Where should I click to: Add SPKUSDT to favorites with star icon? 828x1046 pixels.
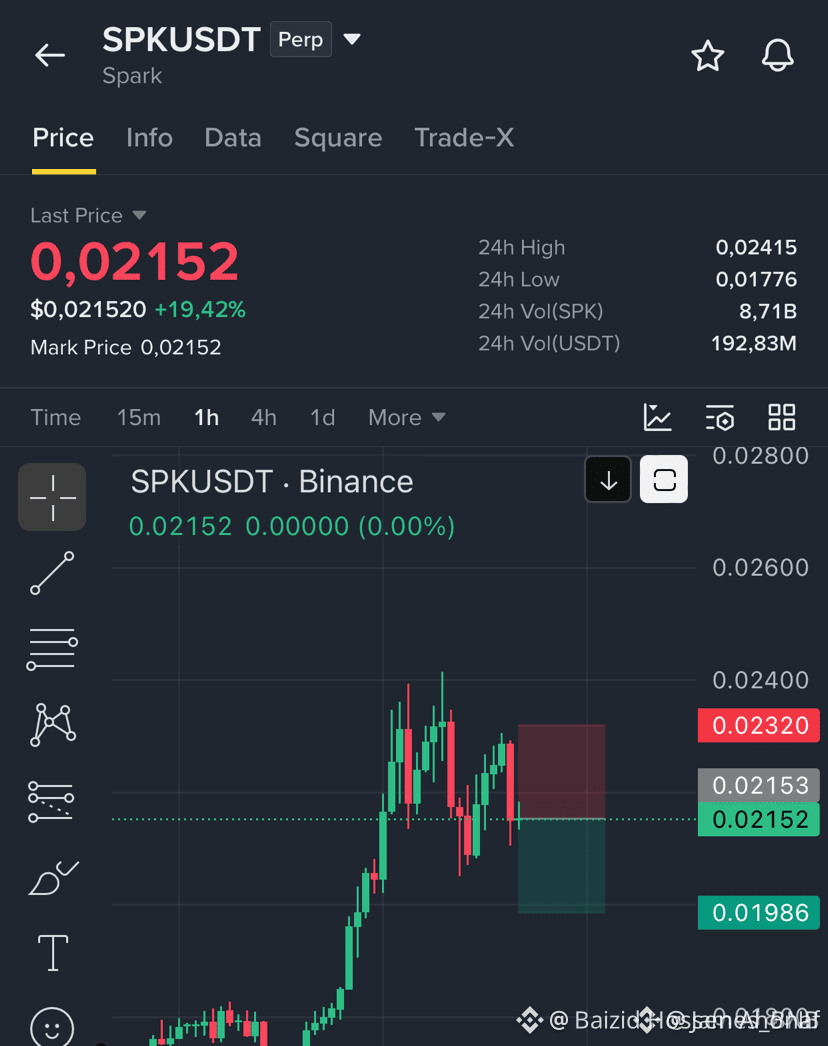tap(707, 55)
